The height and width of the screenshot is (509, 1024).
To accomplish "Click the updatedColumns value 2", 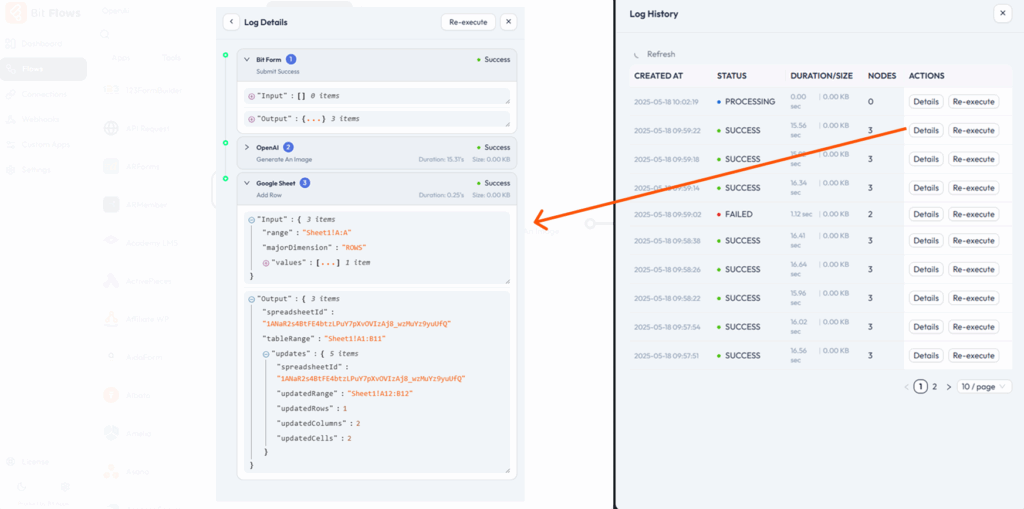I will [x=358, y=423].
